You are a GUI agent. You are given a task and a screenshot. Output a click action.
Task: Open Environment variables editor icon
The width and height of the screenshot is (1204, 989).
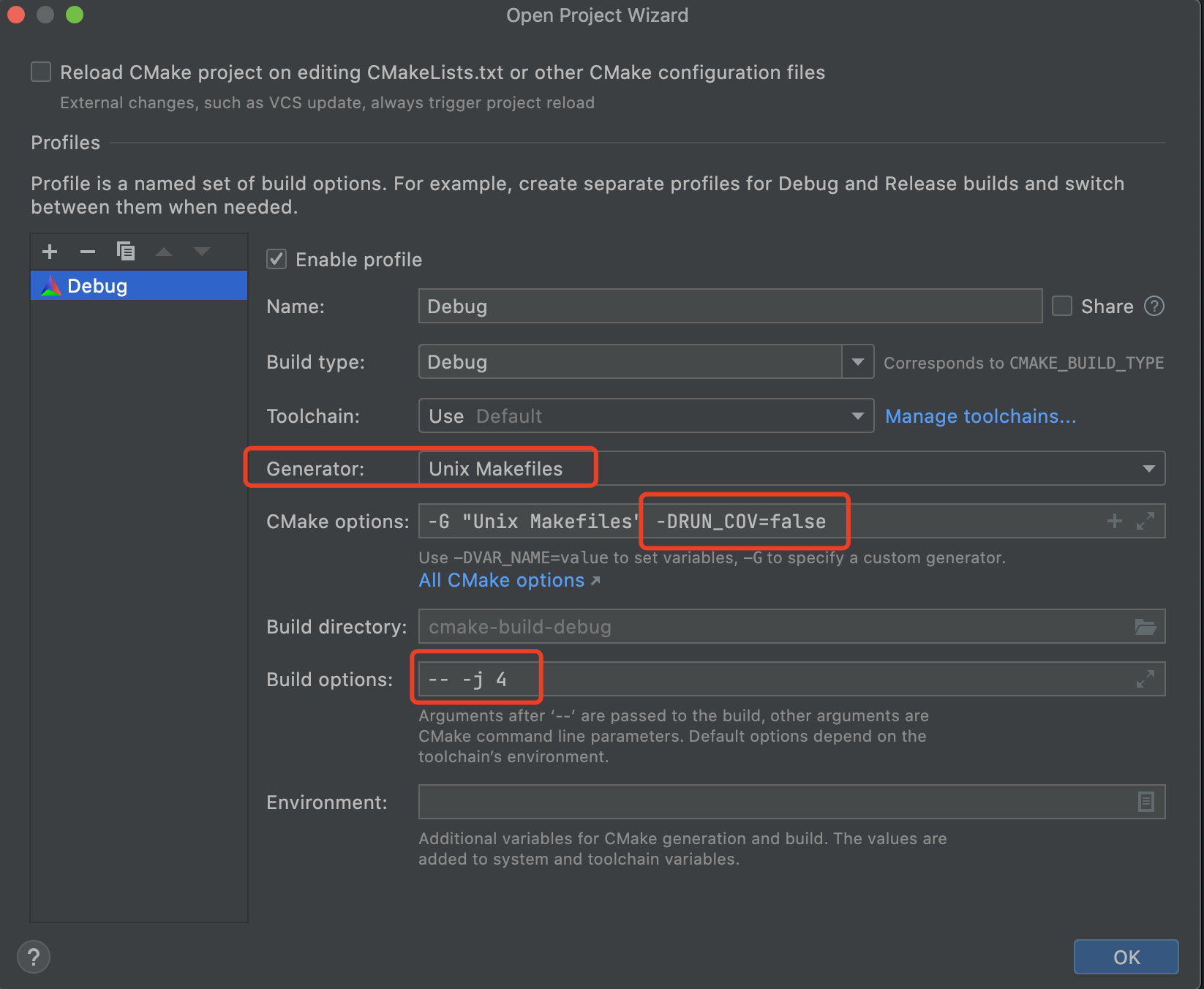1145,802
